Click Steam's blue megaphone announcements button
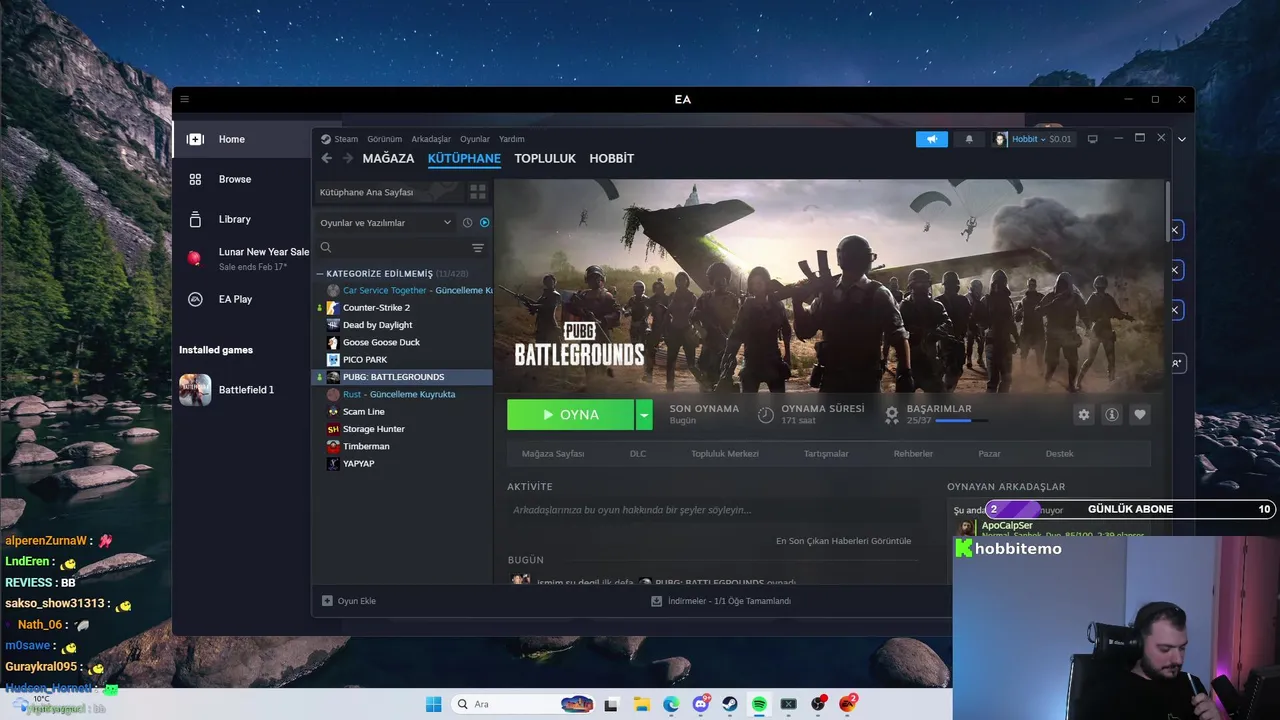The height and width of the screenshot is (720, 1280). click(931, 139)
